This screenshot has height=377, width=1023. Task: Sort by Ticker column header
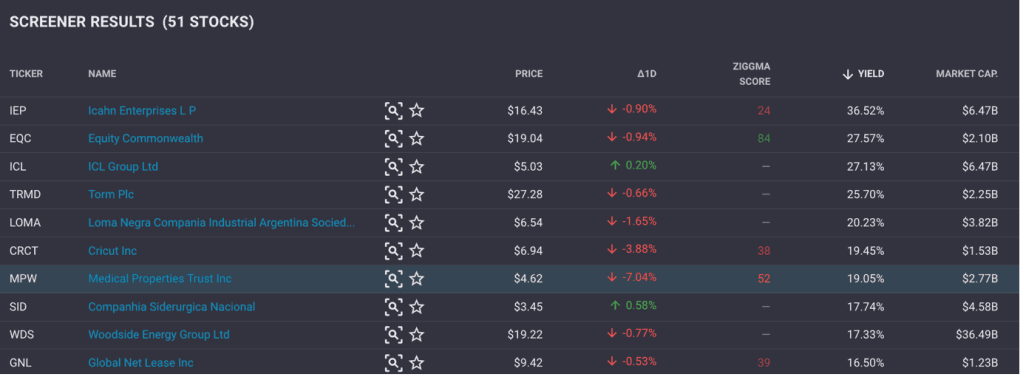tap(26, 74)
